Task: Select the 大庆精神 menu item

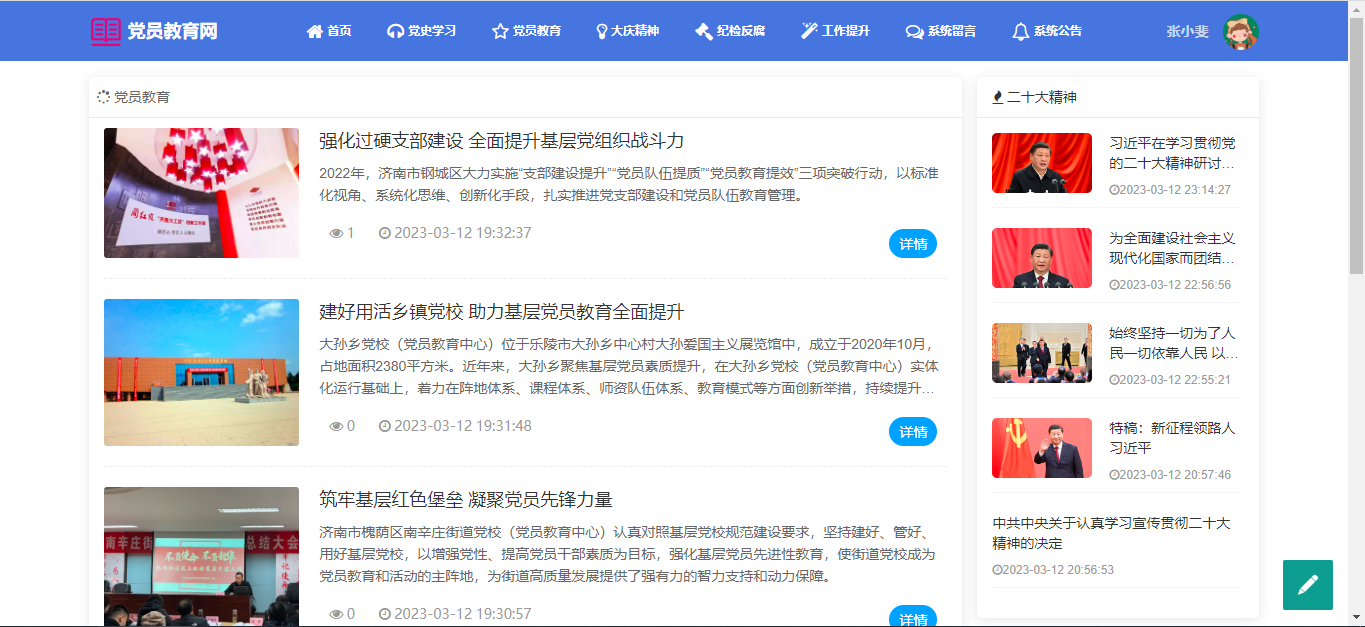Action: point(627,31)
